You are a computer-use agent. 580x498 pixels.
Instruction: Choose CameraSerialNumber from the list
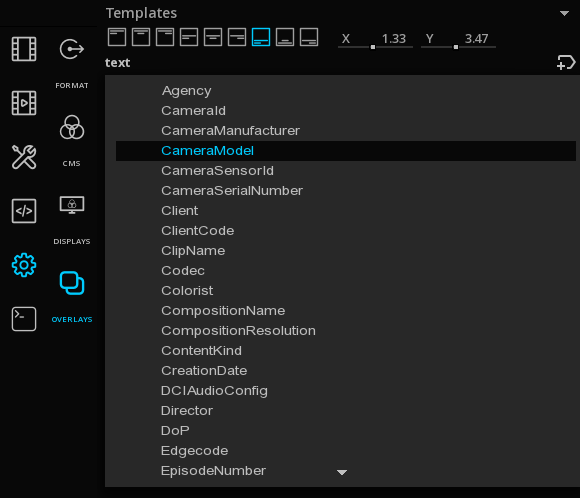[232, 191]
